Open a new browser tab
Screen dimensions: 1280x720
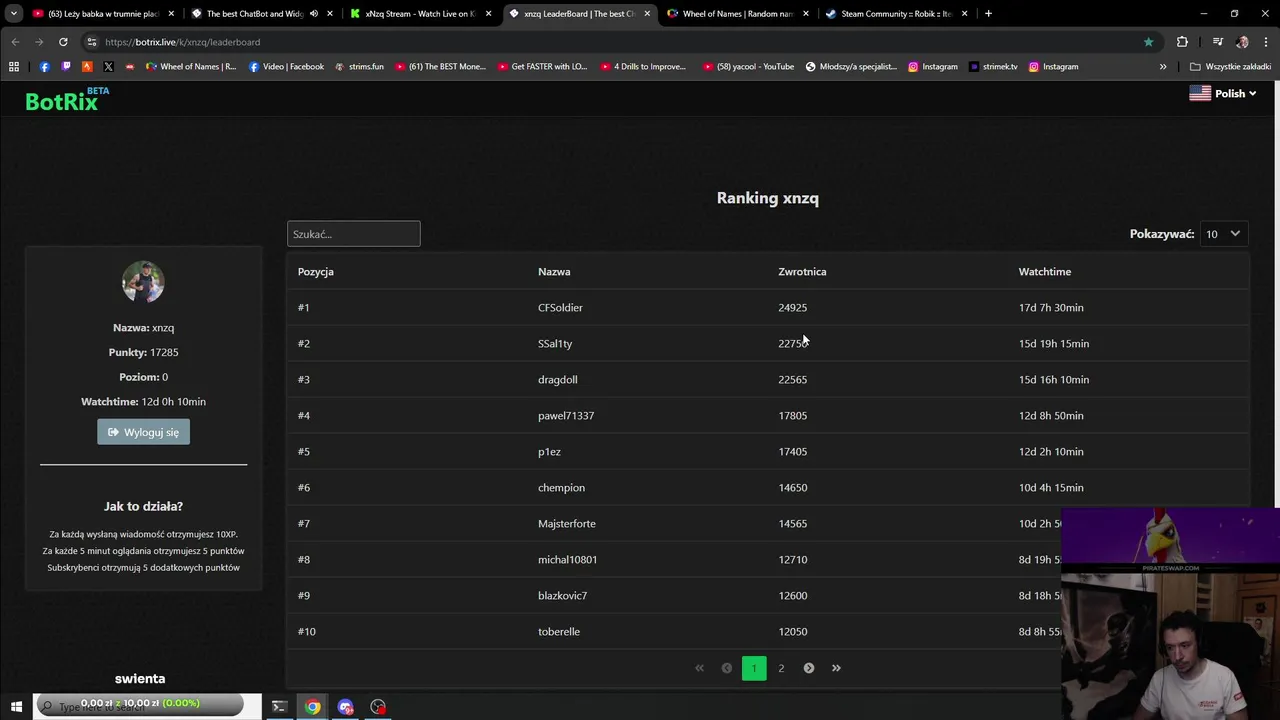[x=988, y=14]
